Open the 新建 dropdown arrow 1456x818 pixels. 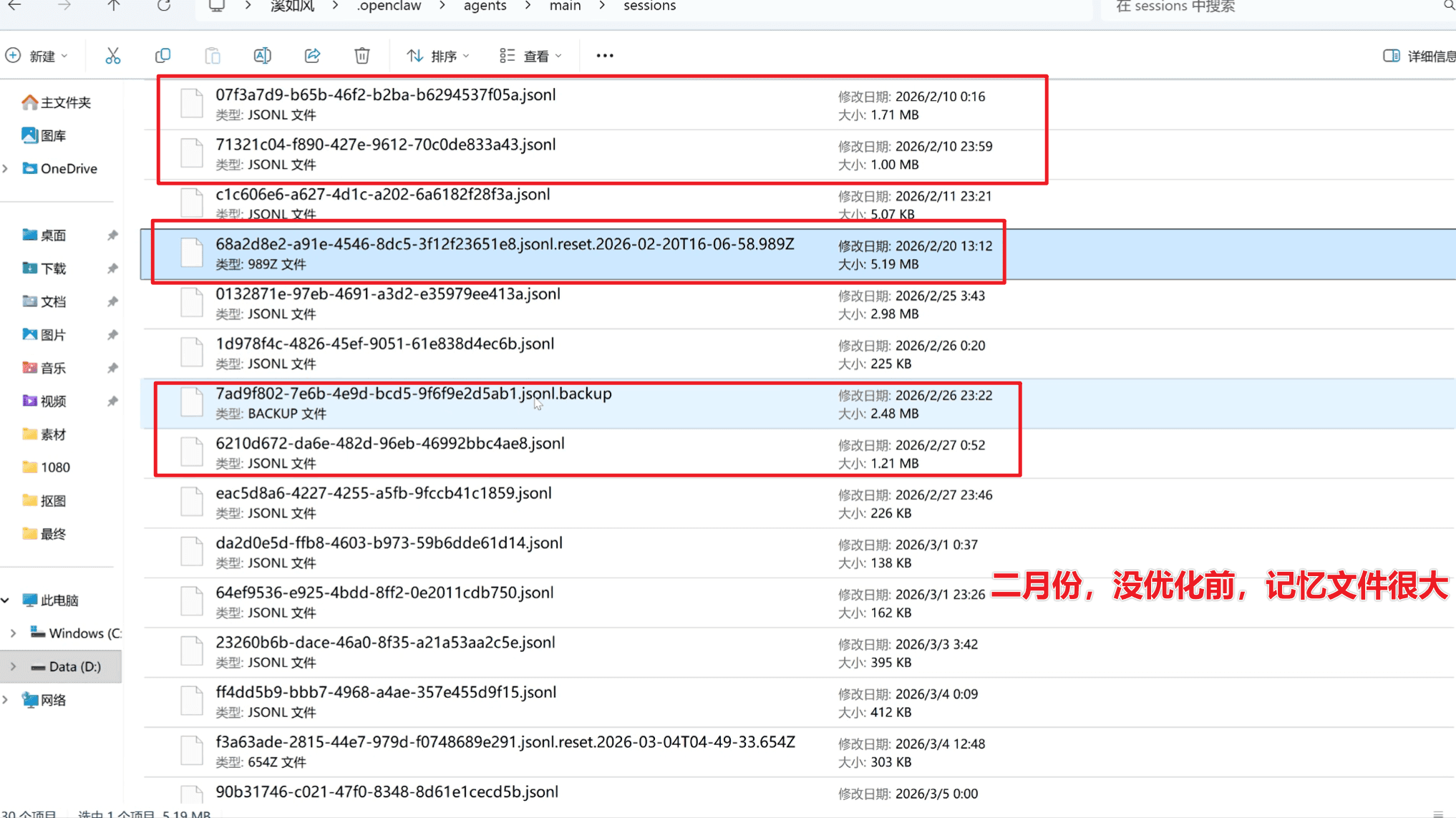tap(63, 55)
